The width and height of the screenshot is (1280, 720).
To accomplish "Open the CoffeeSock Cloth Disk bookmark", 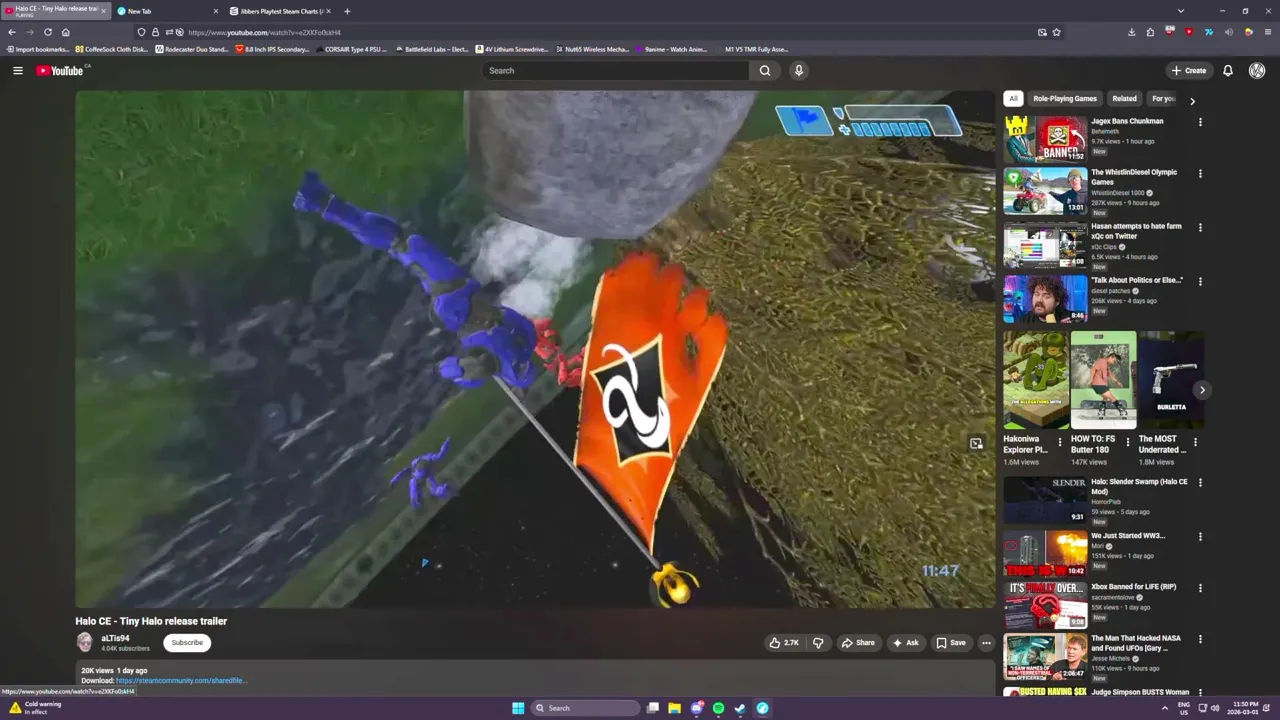I will coord(112,49).
